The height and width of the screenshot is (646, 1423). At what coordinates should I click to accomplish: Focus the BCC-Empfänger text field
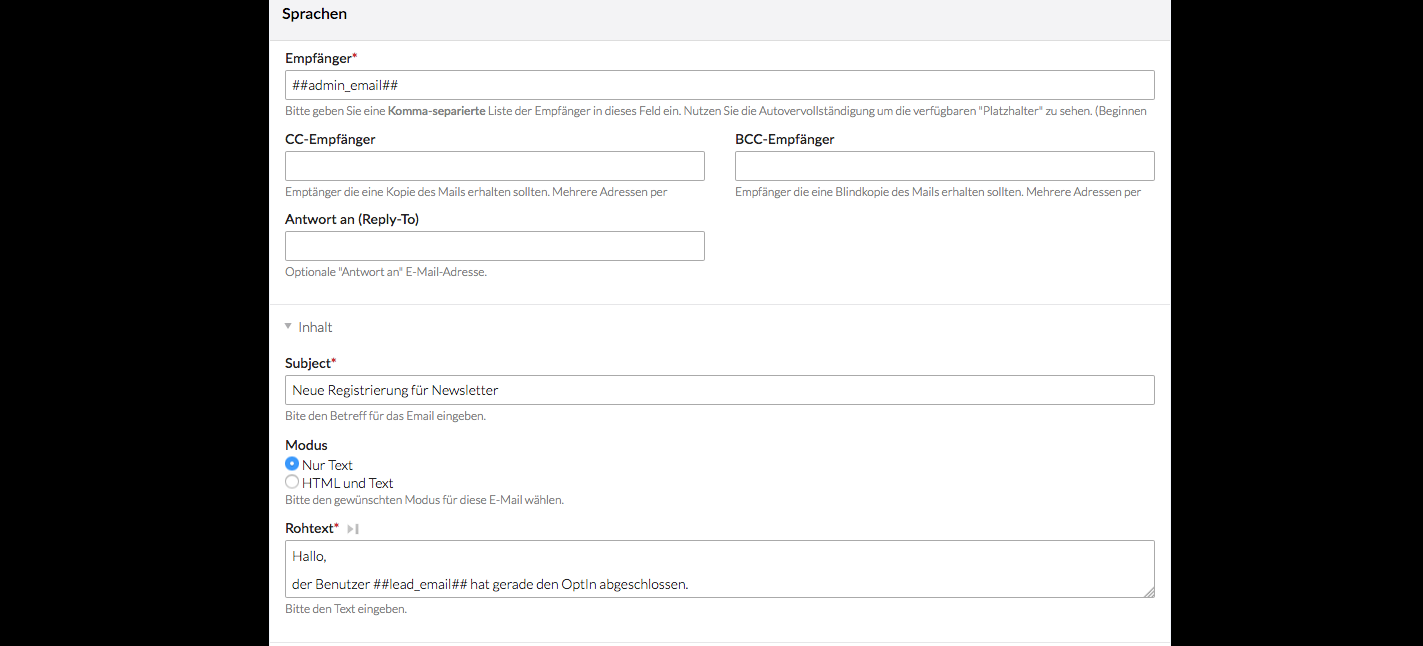point(944,166)
